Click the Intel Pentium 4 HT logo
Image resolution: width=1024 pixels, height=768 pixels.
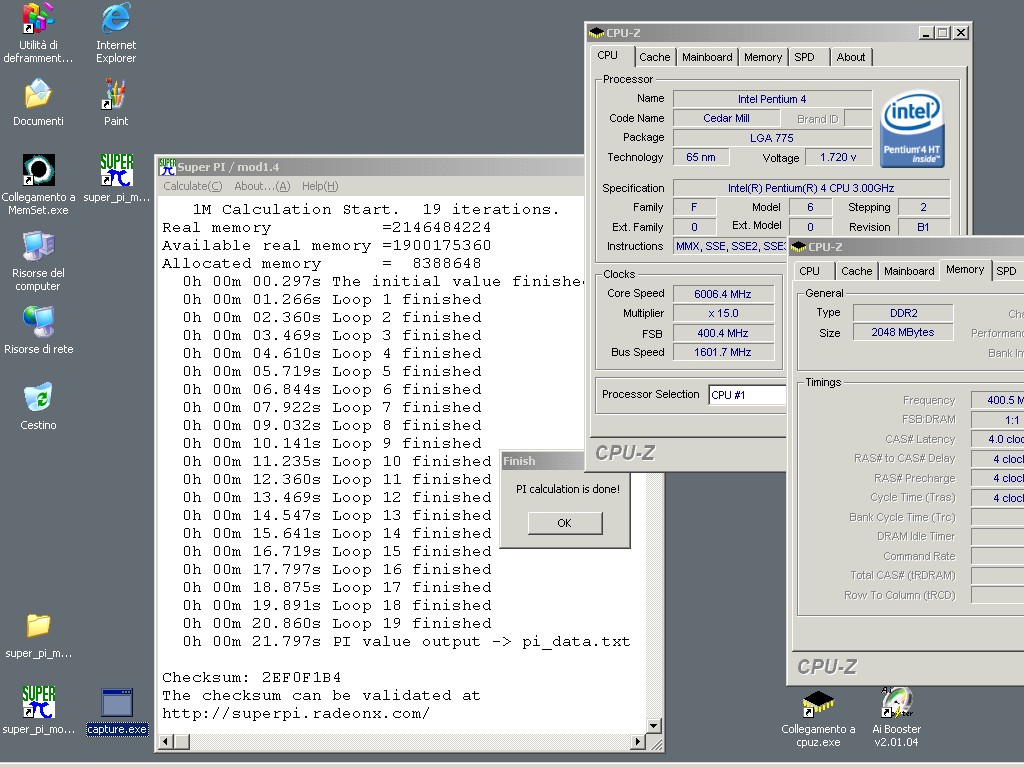(x=912, y=129)
